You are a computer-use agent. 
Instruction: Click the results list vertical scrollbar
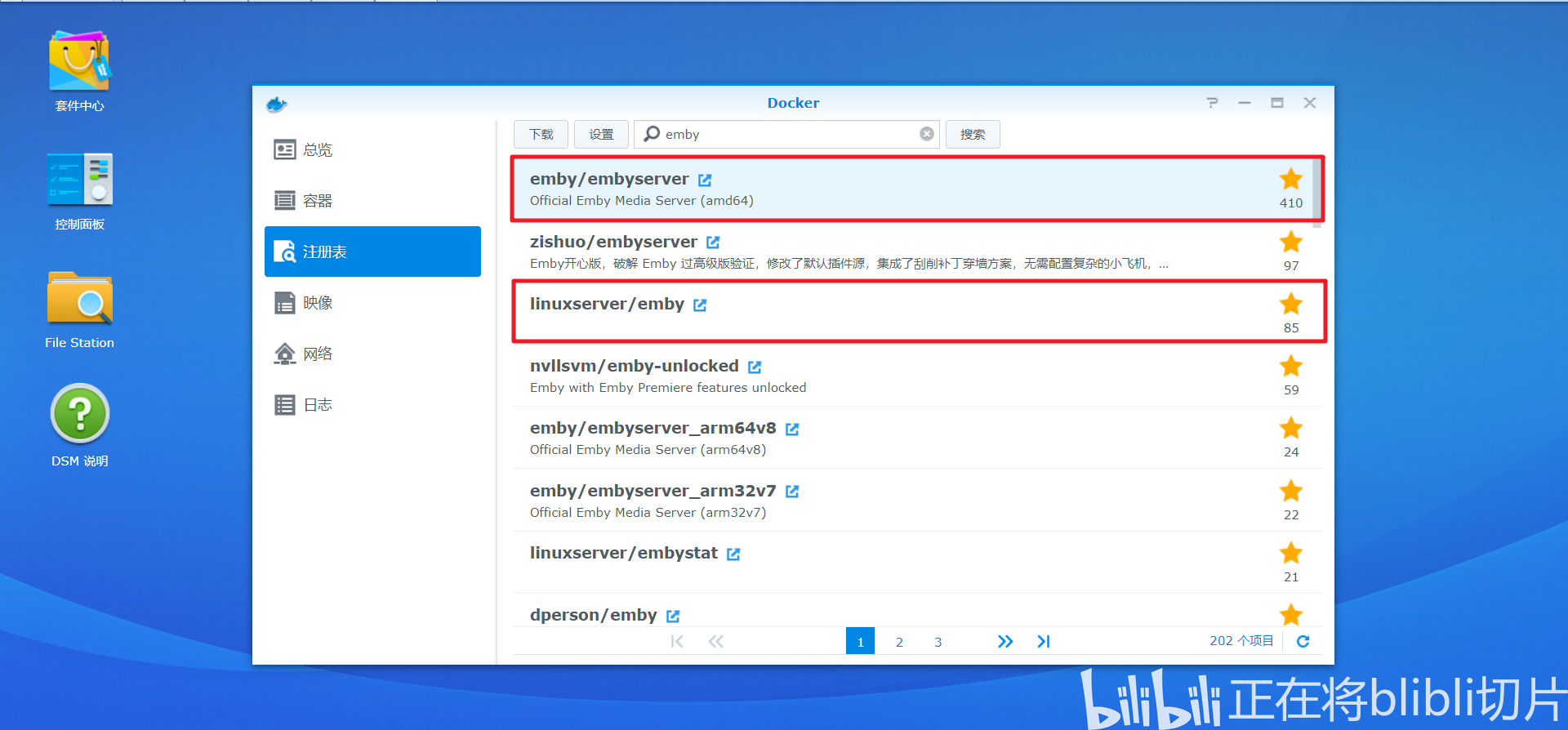pos(1316,193)
